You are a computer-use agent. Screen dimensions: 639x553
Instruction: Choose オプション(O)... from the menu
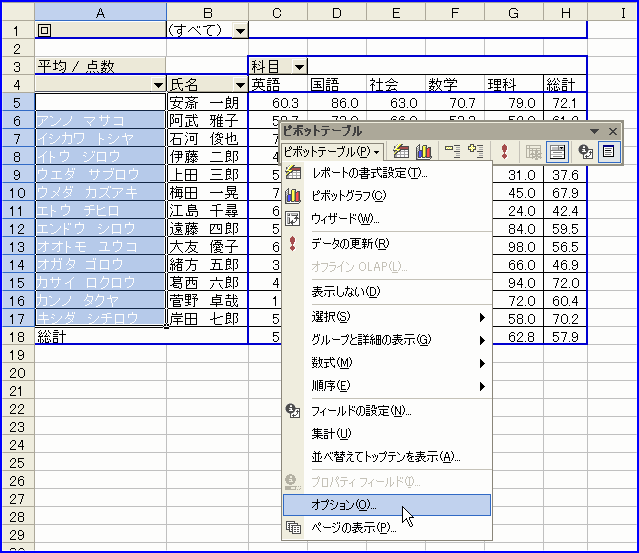point(387,505)
